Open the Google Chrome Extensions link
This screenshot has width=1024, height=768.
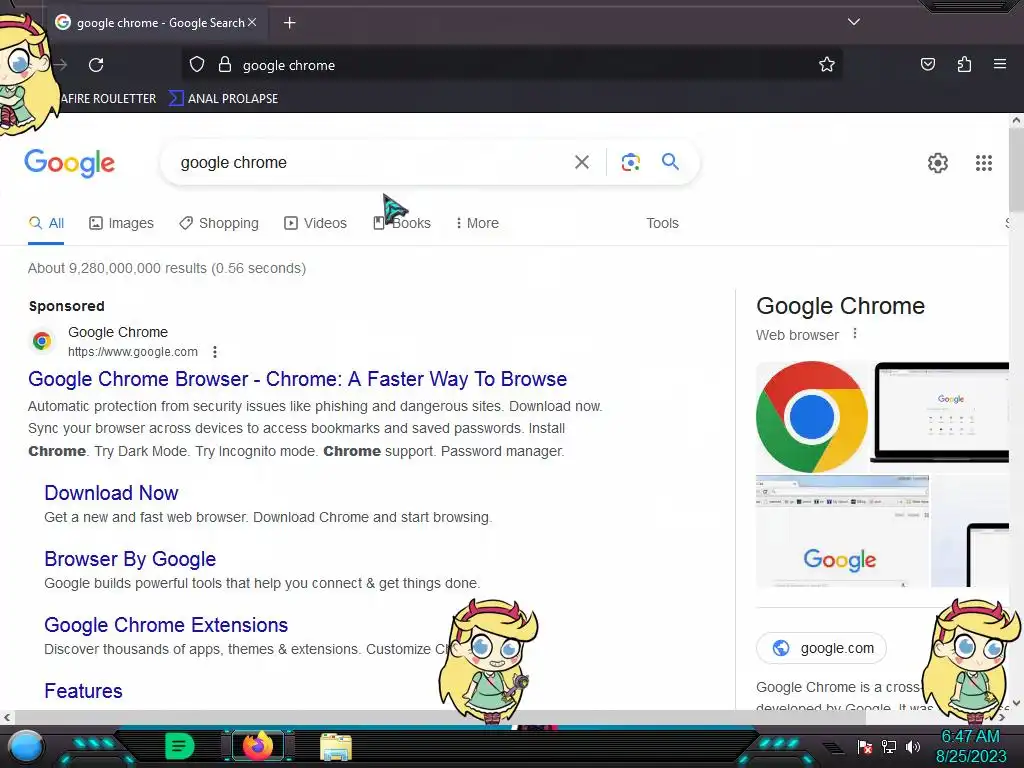(x=166, y=625)
